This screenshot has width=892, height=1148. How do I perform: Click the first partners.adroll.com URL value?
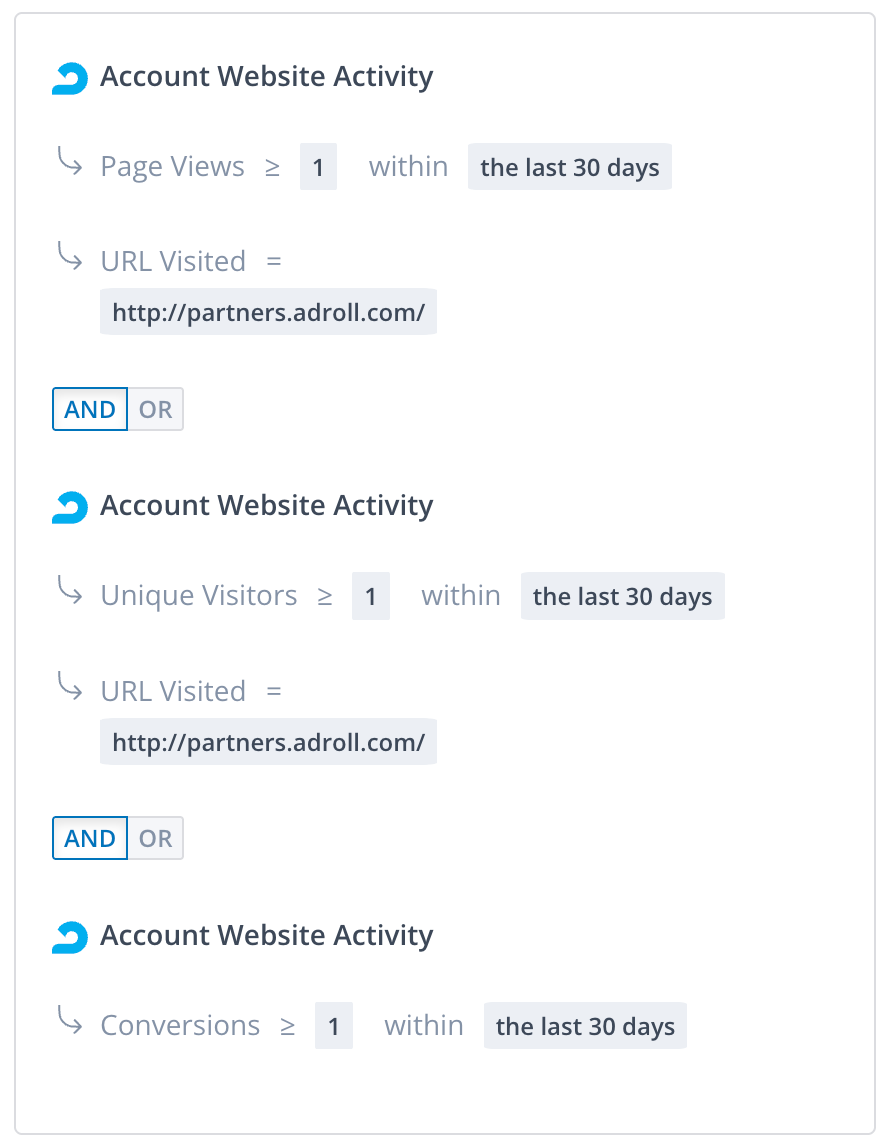click(x=268, y=313)
